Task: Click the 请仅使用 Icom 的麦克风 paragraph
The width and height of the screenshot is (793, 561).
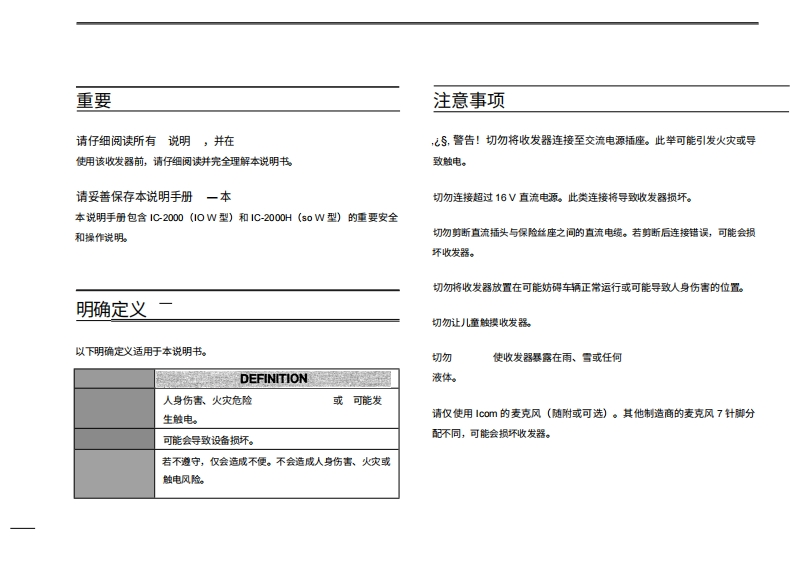Action: (x=593, y=423)
